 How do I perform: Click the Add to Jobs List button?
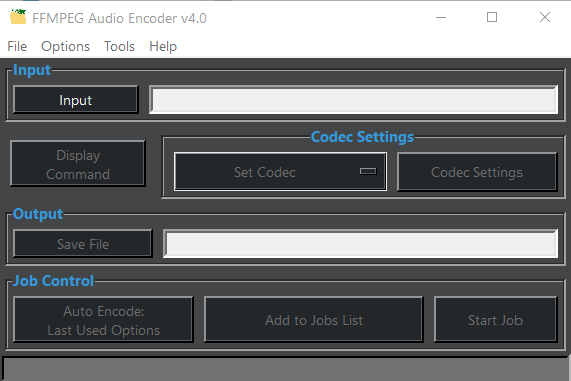pos(314,319)
